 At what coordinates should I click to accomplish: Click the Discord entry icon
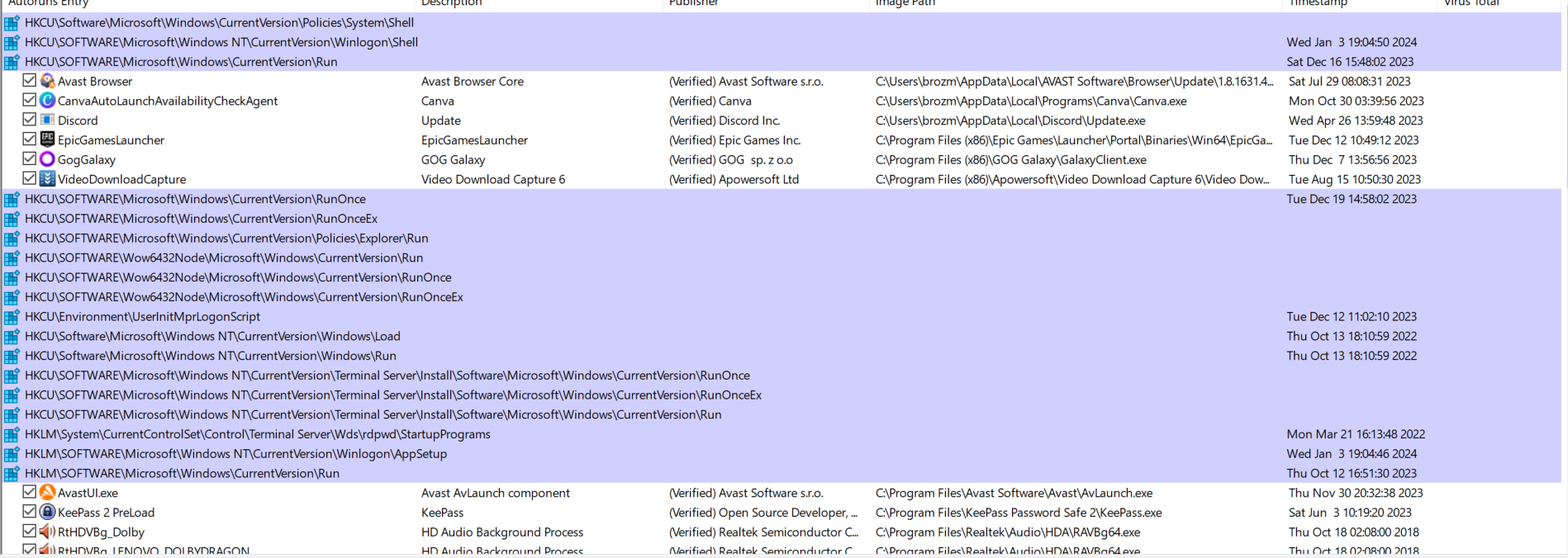pyautogui.click(x=47, y=121)
